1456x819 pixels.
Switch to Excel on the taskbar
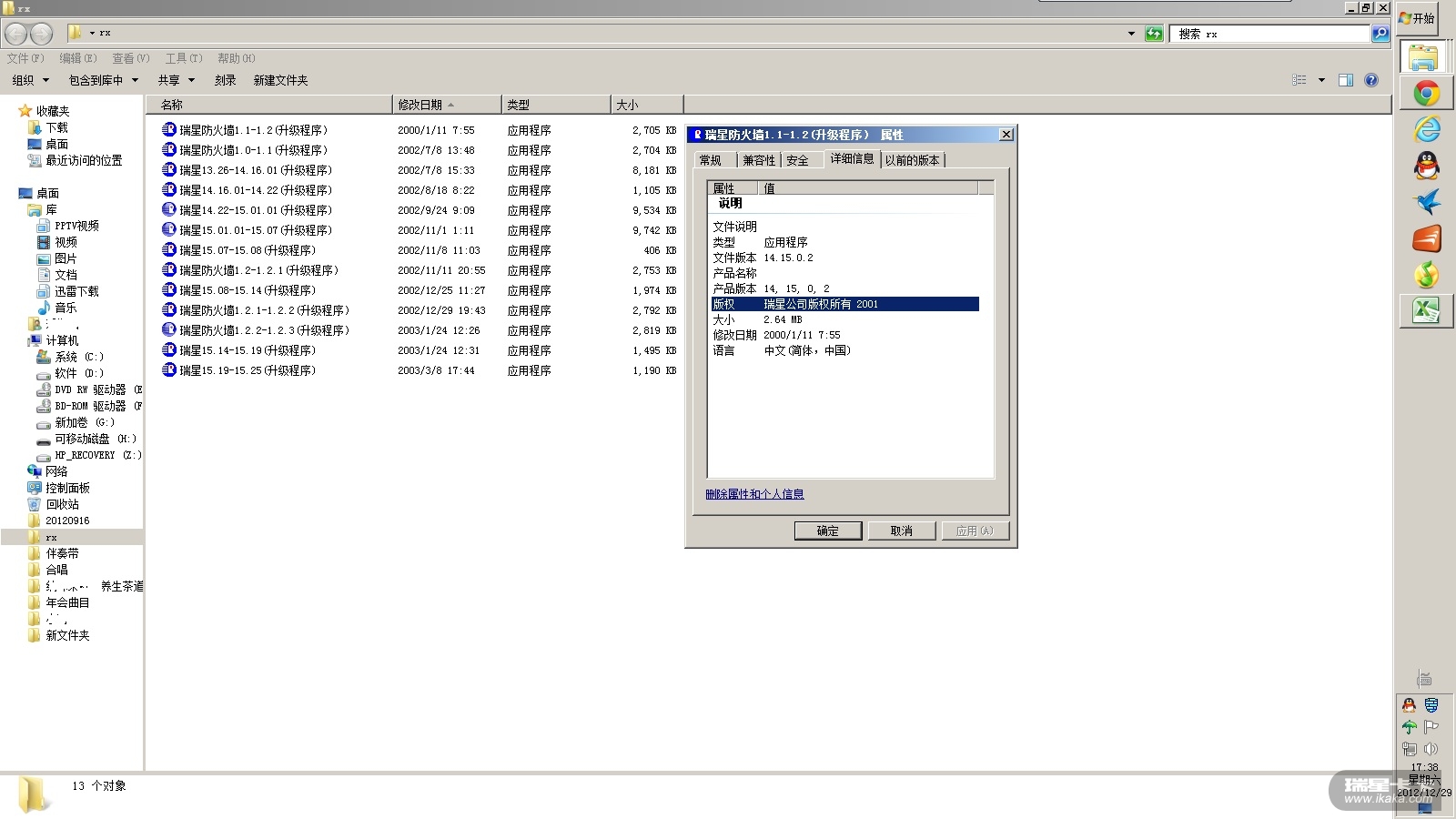tap(1426, 311)
